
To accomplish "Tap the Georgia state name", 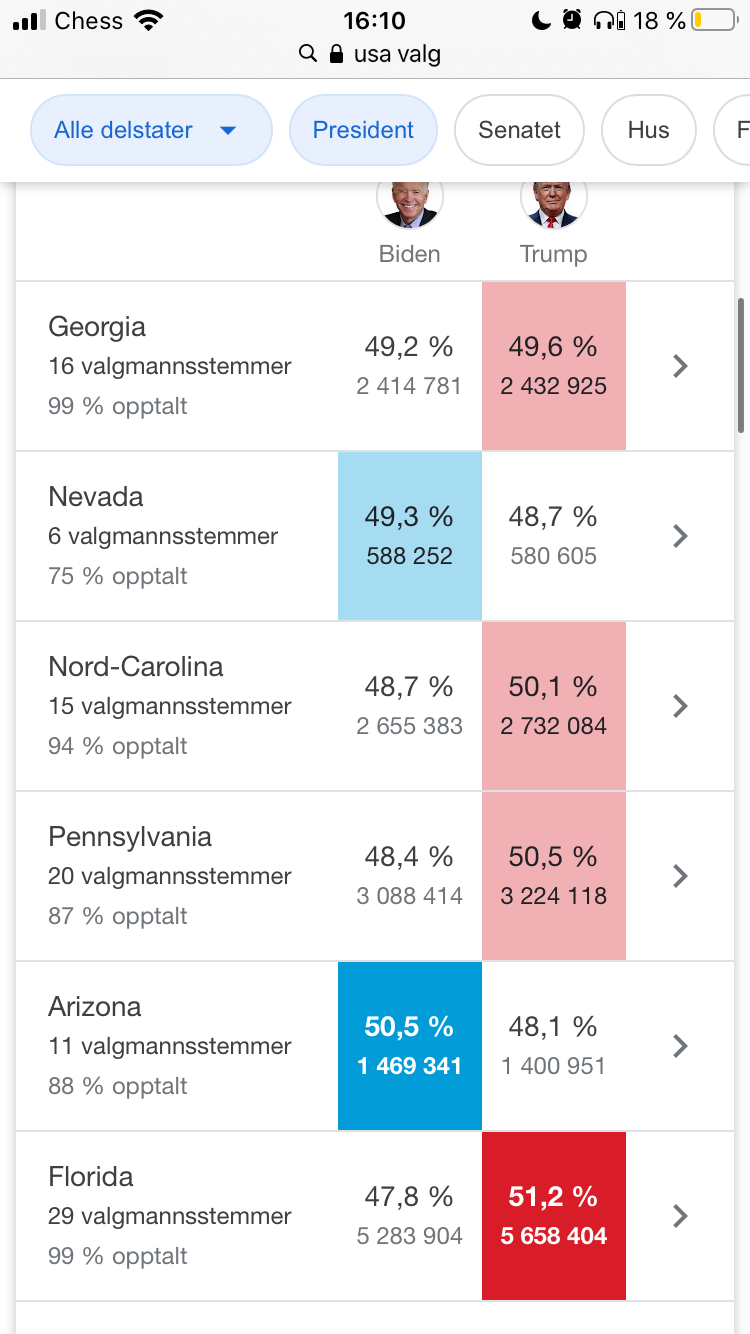I will tap(97, 327).
